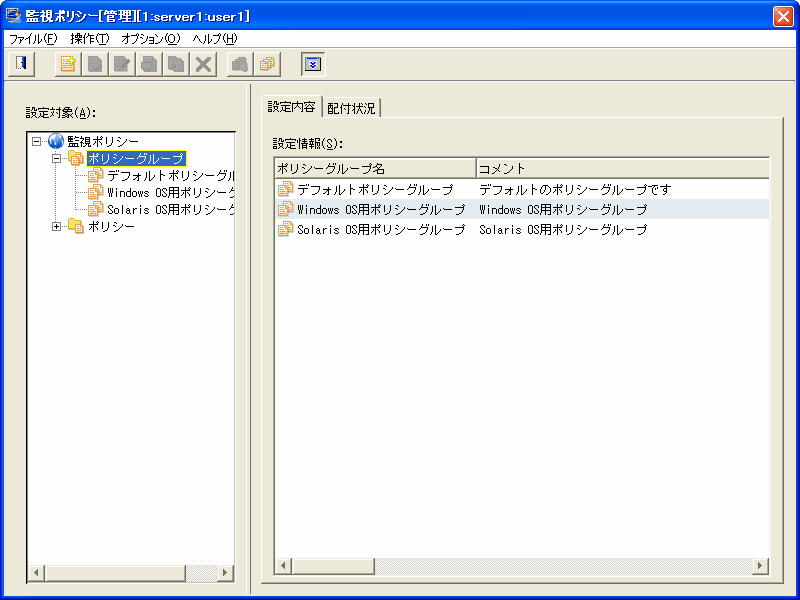Expand the ポリシー tree node
800x600 pixels.
tap(57, 226)
